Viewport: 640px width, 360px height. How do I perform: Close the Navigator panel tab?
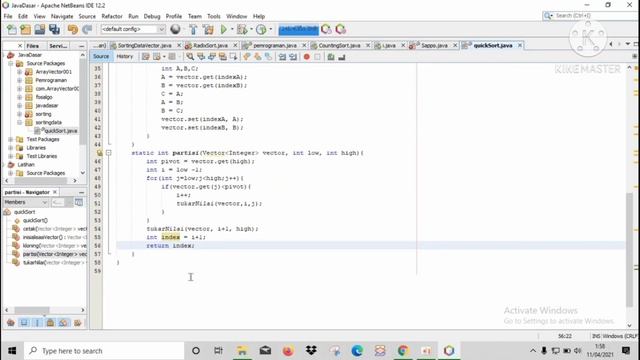[x=55, y=192]
